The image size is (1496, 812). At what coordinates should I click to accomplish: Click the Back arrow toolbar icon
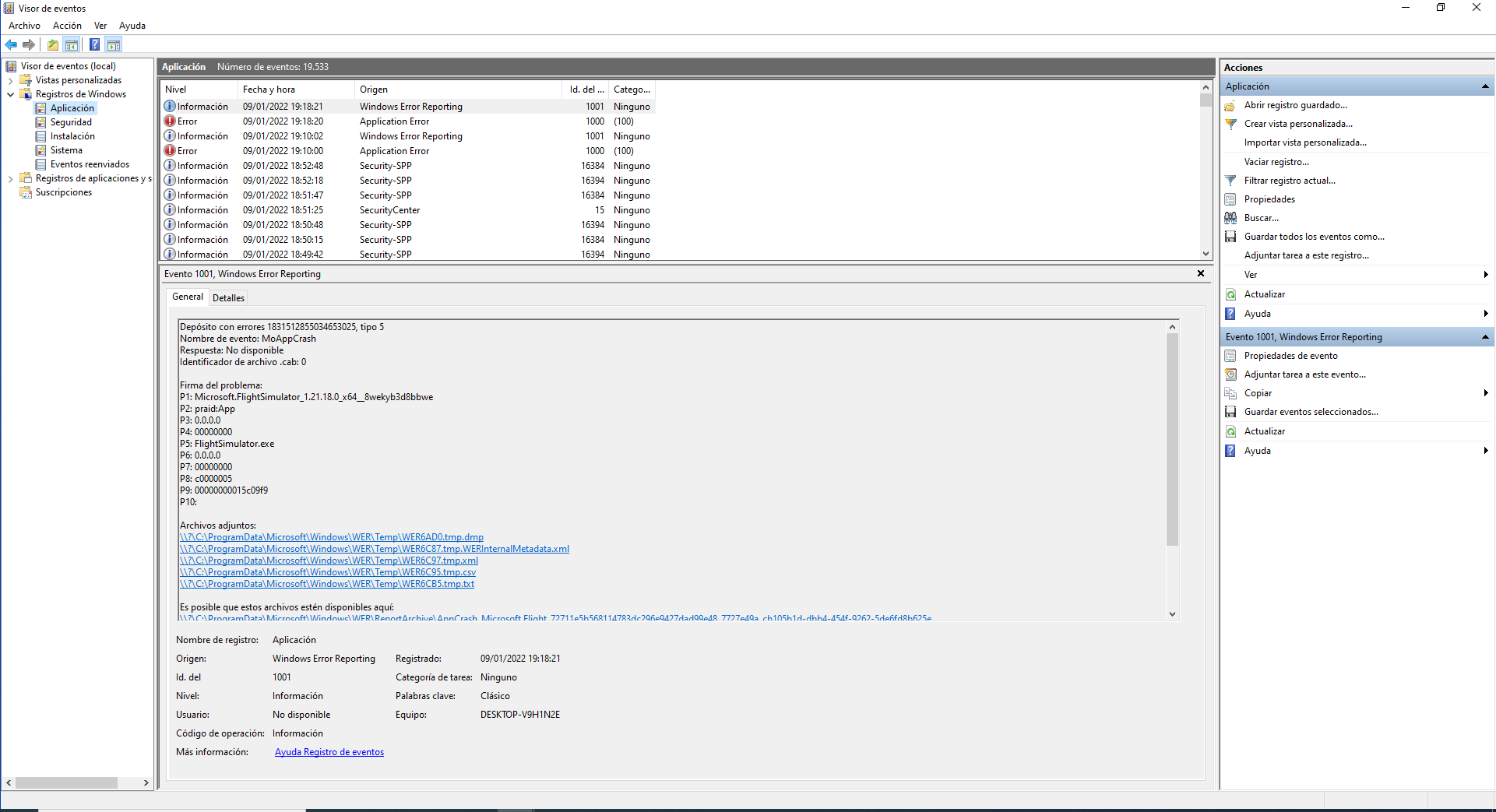pos(11,45)
